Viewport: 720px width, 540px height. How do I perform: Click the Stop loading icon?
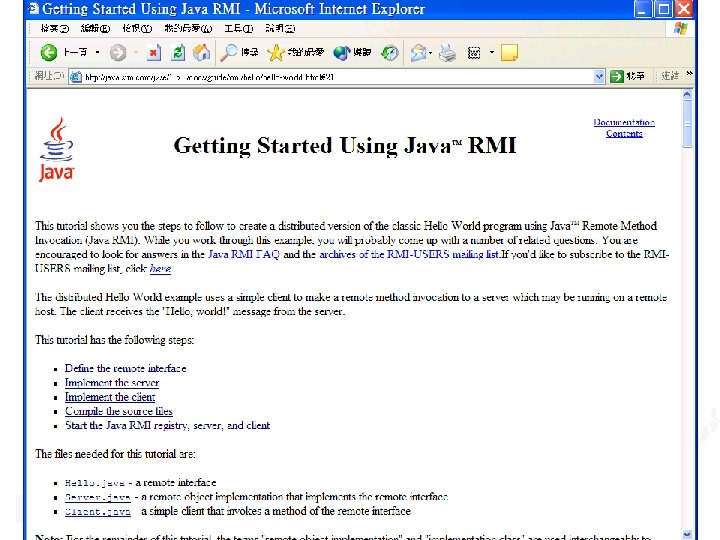[x=154, y=53]
